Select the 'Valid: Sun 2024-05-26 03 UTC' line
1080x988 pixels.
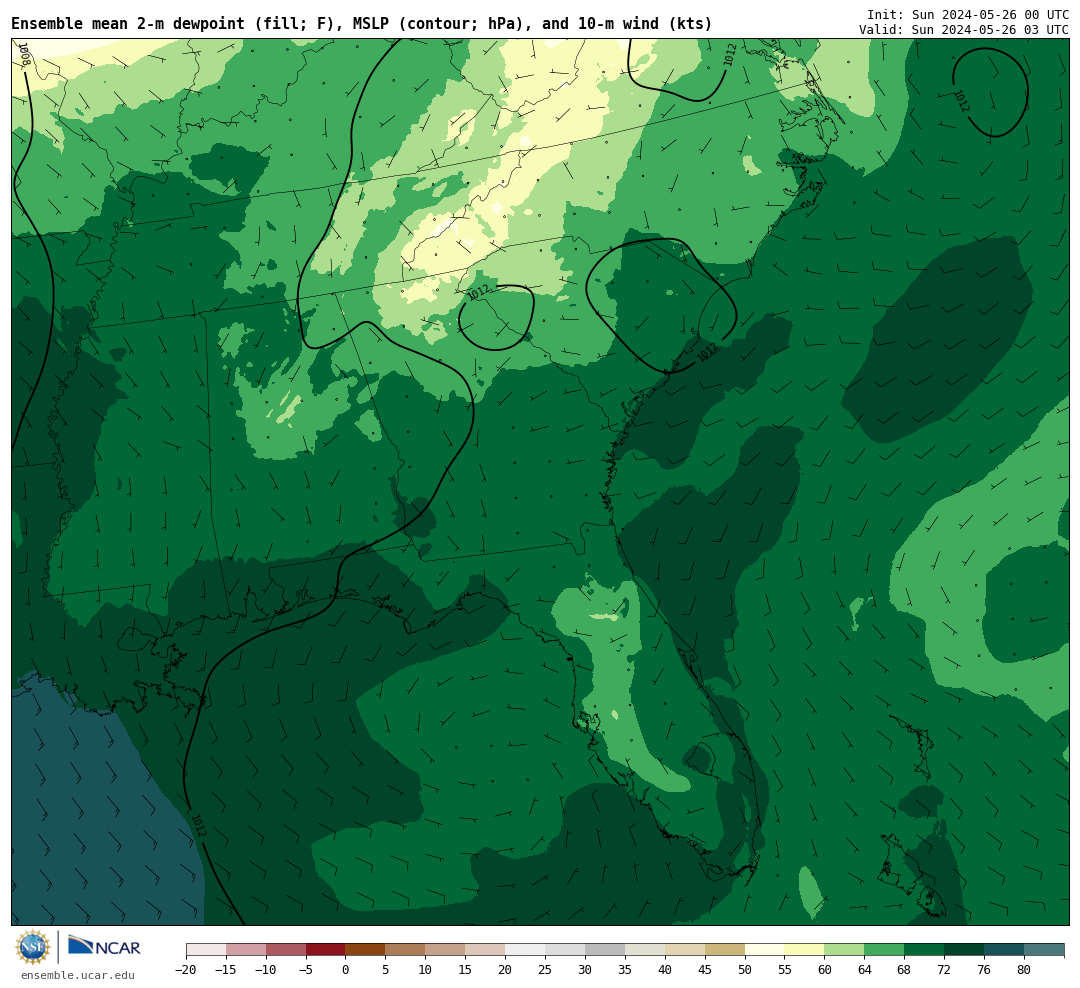[964, 30]
